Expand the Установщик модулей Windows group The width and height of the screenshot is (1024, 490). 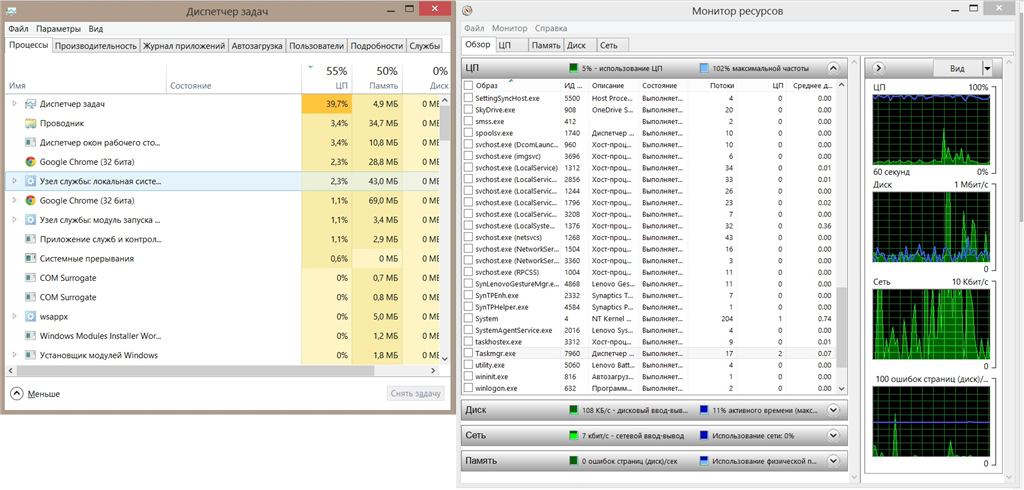tap(14, 355)
